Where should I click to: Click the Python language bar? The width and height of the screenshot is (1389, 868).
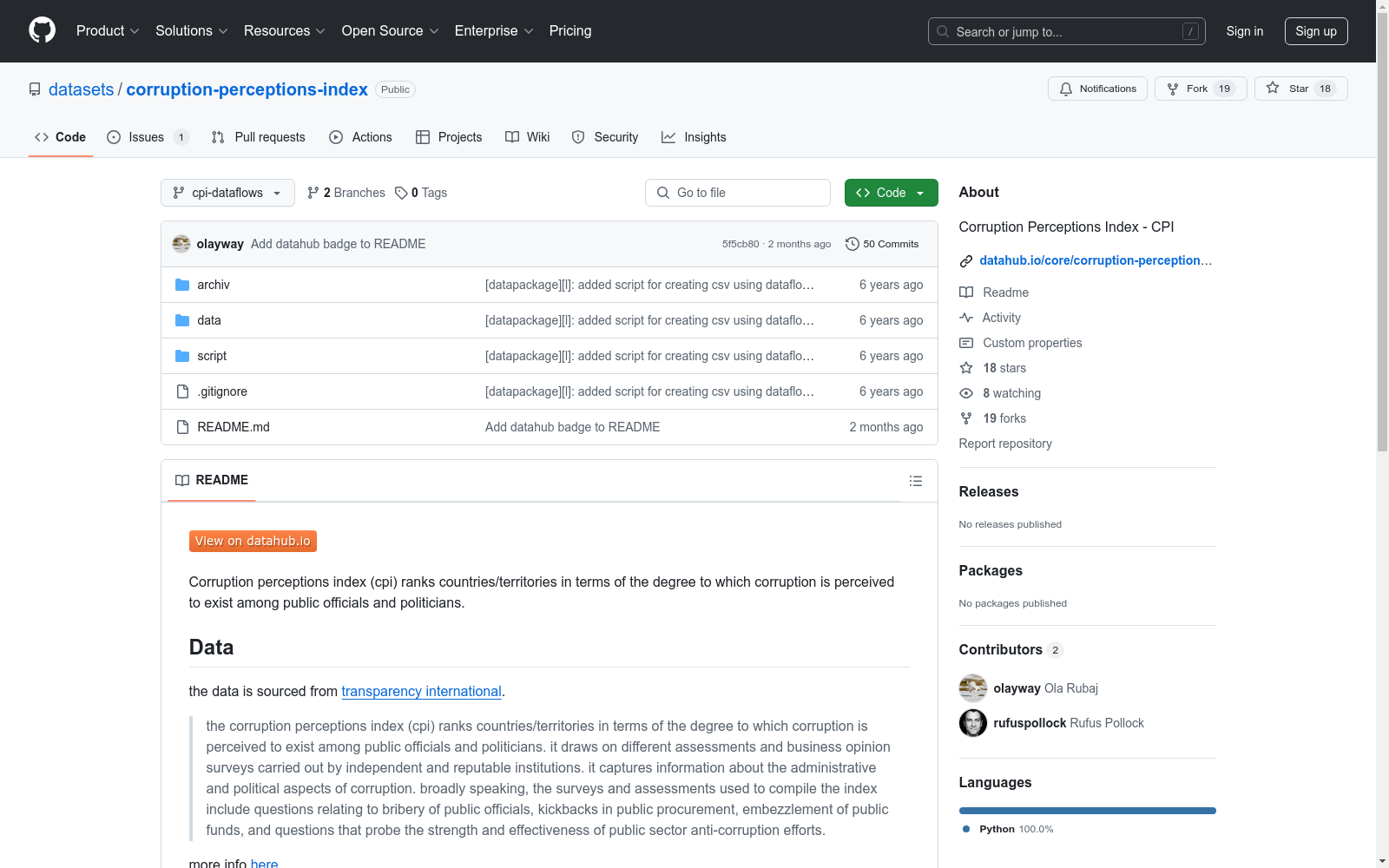[1087, 811]
